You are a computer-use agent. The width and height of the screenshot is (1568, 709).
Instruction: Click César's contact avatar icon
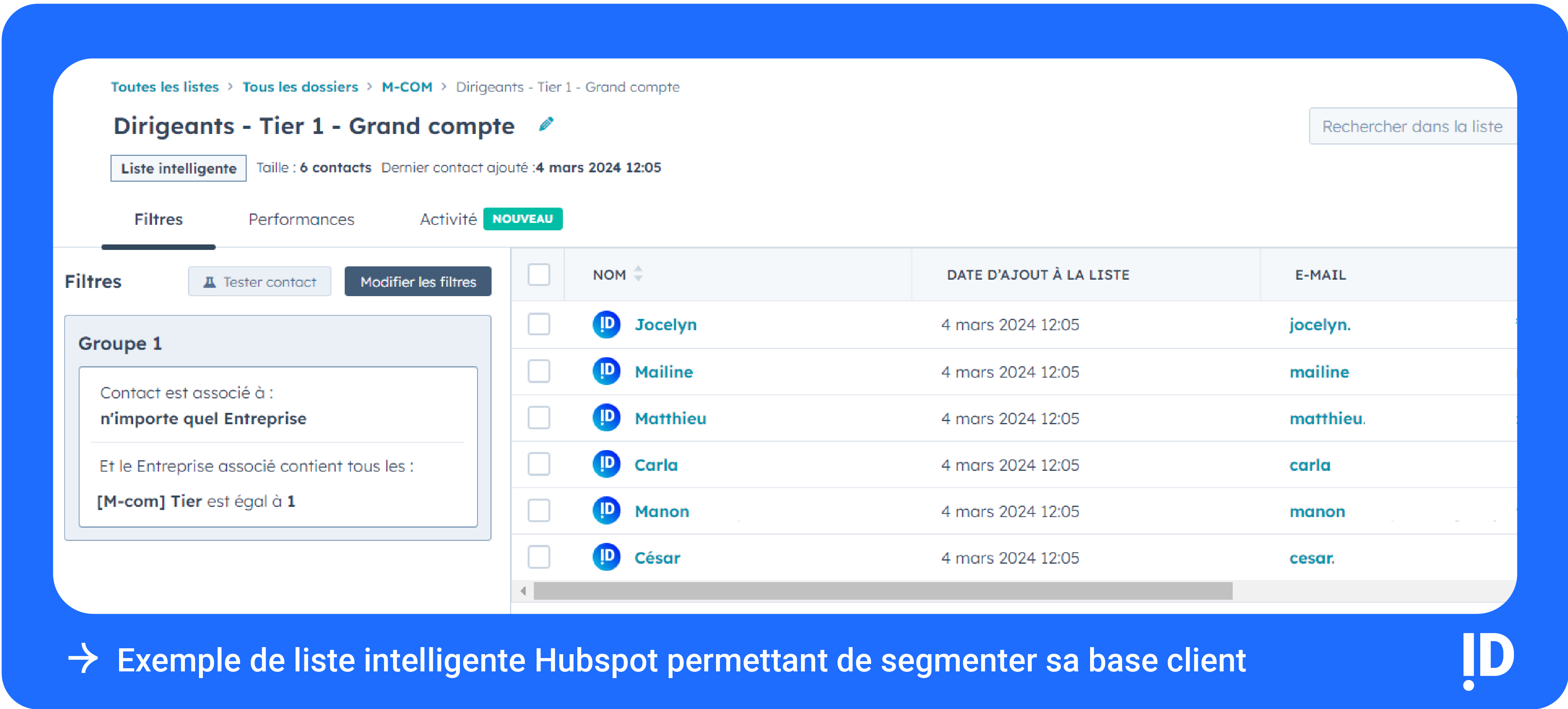[606, 557]
